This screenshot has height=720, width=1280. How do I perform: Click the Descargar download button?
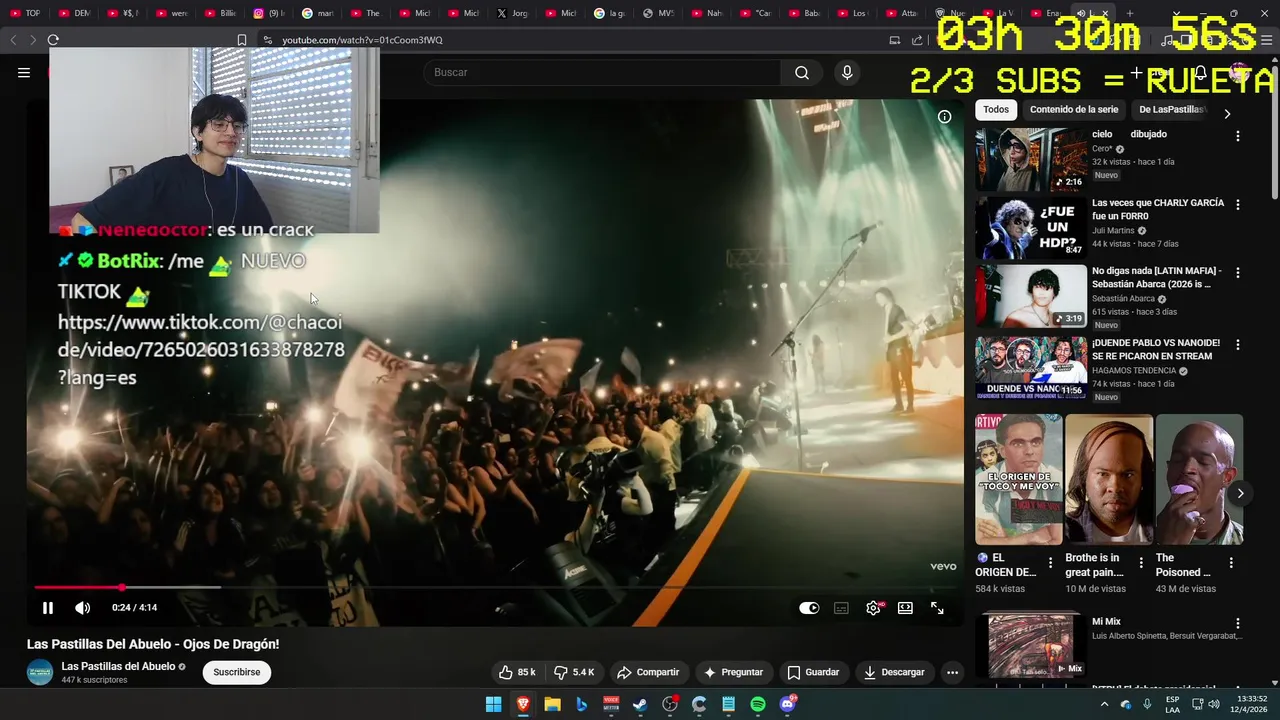pyautogui.click(x=894, y=672)
